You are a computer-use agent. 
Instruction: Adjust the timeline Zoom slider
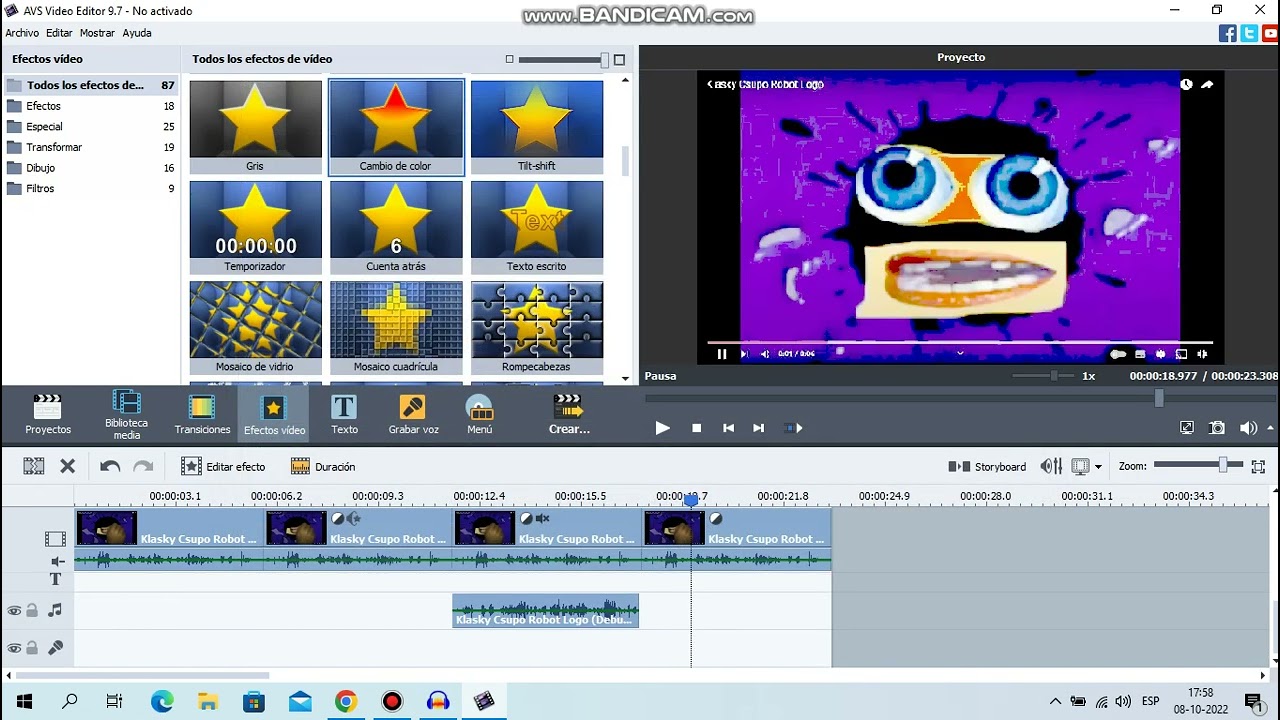pyautogui.click(x=1222, y=465)
